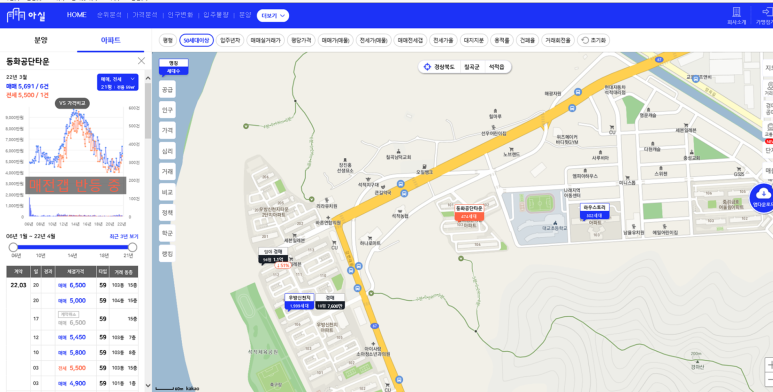The height and width of the screenshot is (392, 773).
Task: Open the 가격분석 menu
Action: pos(144,15)
